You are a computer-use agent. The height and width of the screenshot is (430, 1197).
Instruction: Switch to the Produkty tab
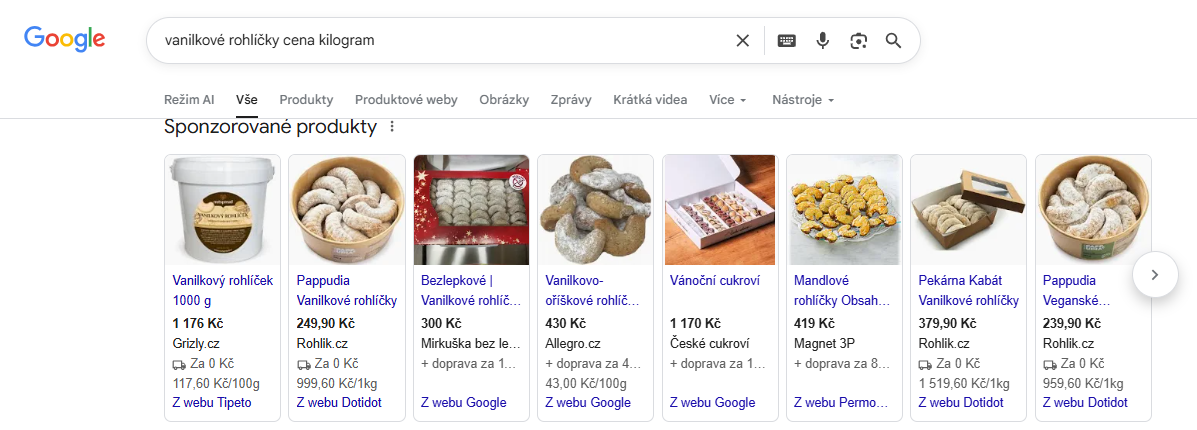point(306,100)
